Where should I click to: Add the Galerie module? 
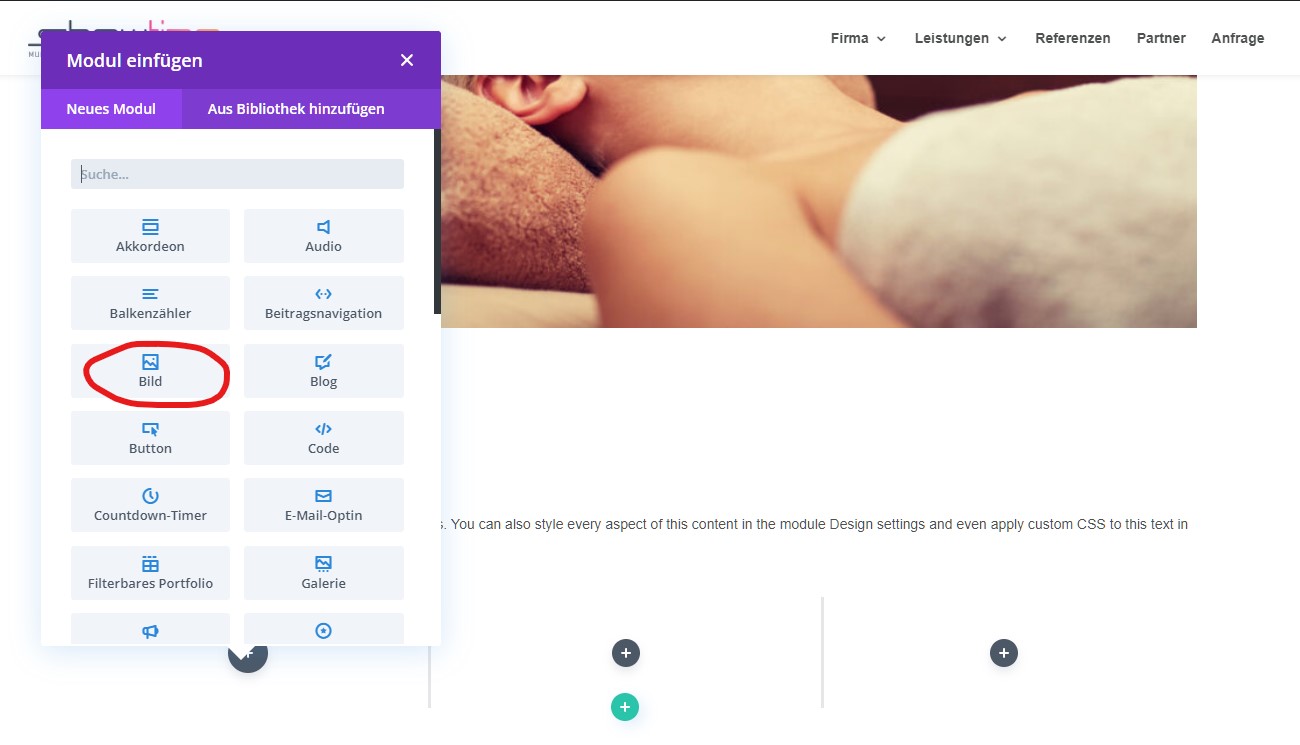323,573
